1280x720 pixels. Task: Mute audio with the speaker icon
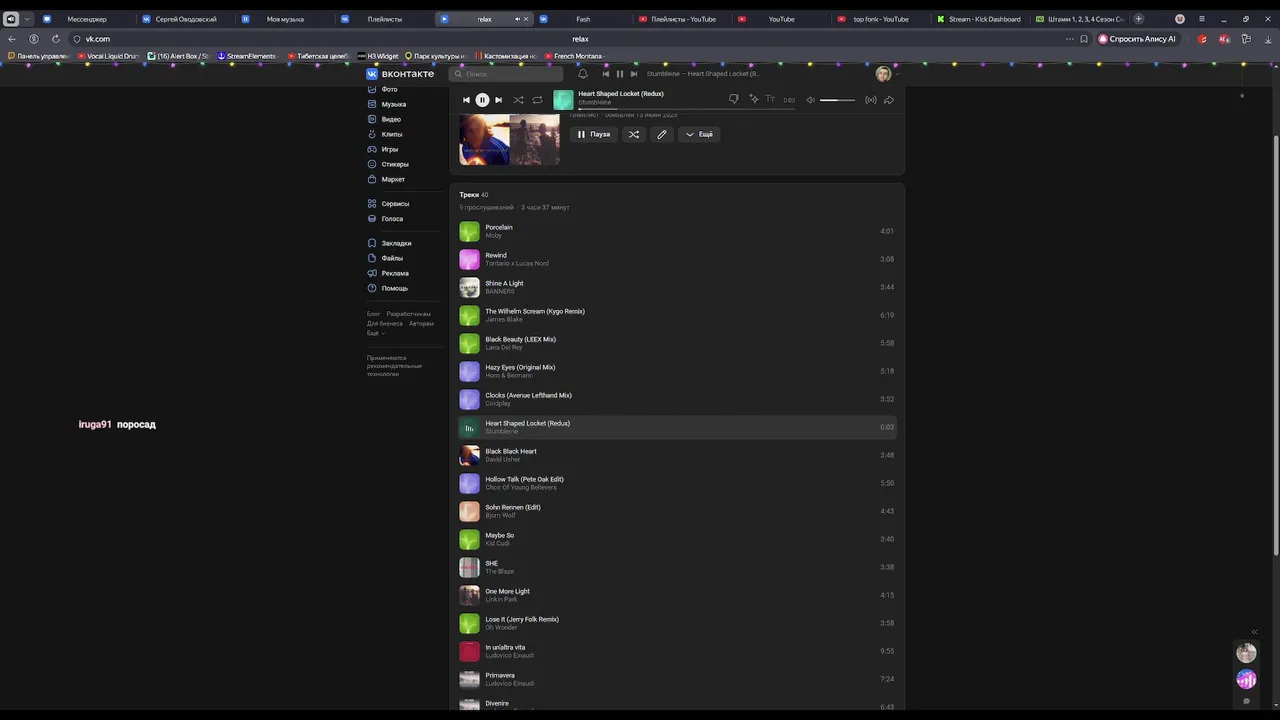coord(811,100)
